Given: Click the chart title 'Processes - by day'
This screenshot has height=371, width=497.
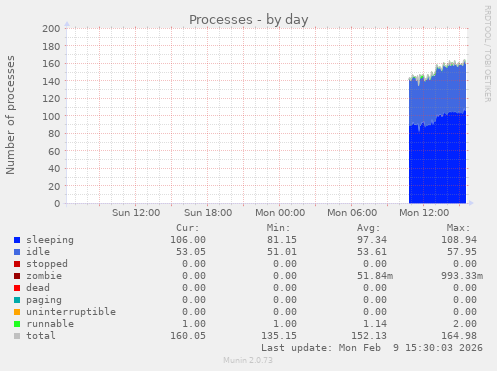Looking at the screenshot, I should (249, 20).
